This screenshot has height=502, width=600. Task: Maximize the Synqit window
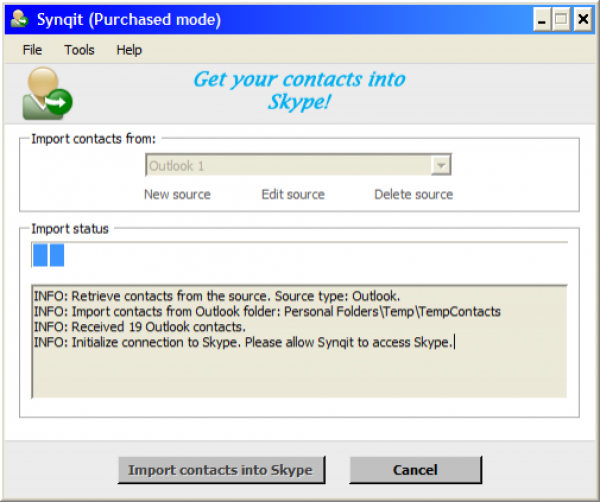(x=560, y=19)
